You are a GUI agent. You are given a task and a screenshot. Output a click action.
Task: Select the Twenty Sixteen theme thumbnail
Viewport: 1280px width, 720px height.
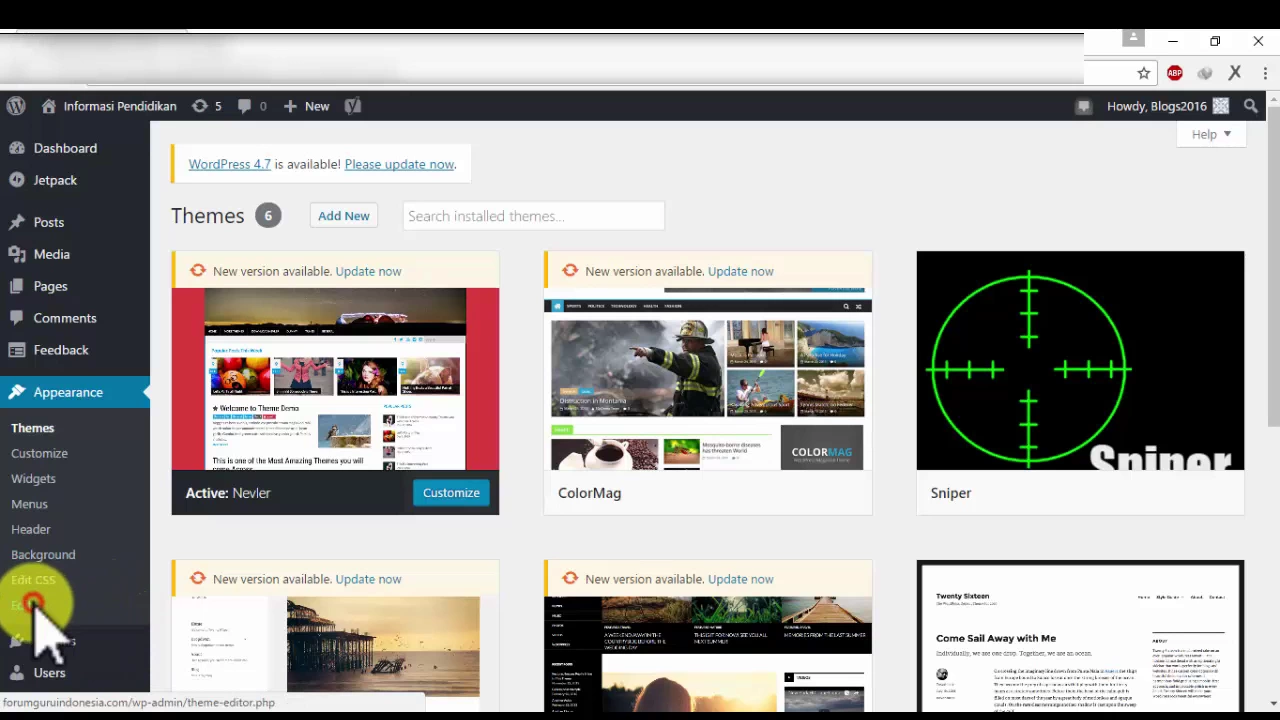pyautogui.click(x=1080, y=636)
